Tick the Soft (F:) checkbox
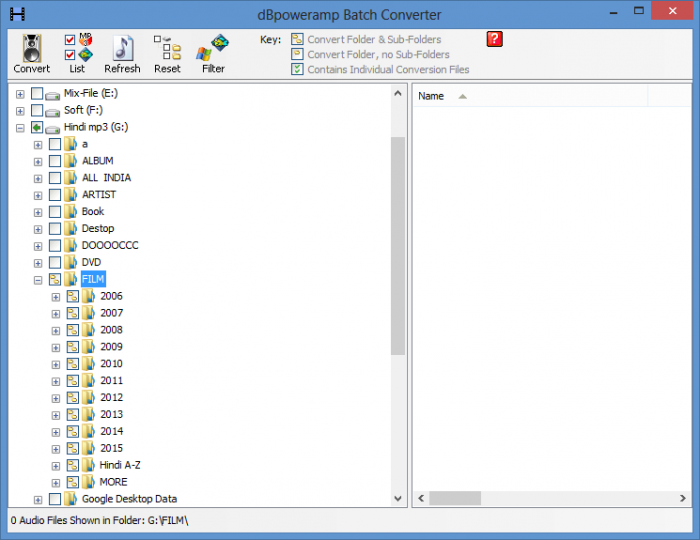Image resolution: width=700 pixels, height=540 pixels. click(37, 111)
